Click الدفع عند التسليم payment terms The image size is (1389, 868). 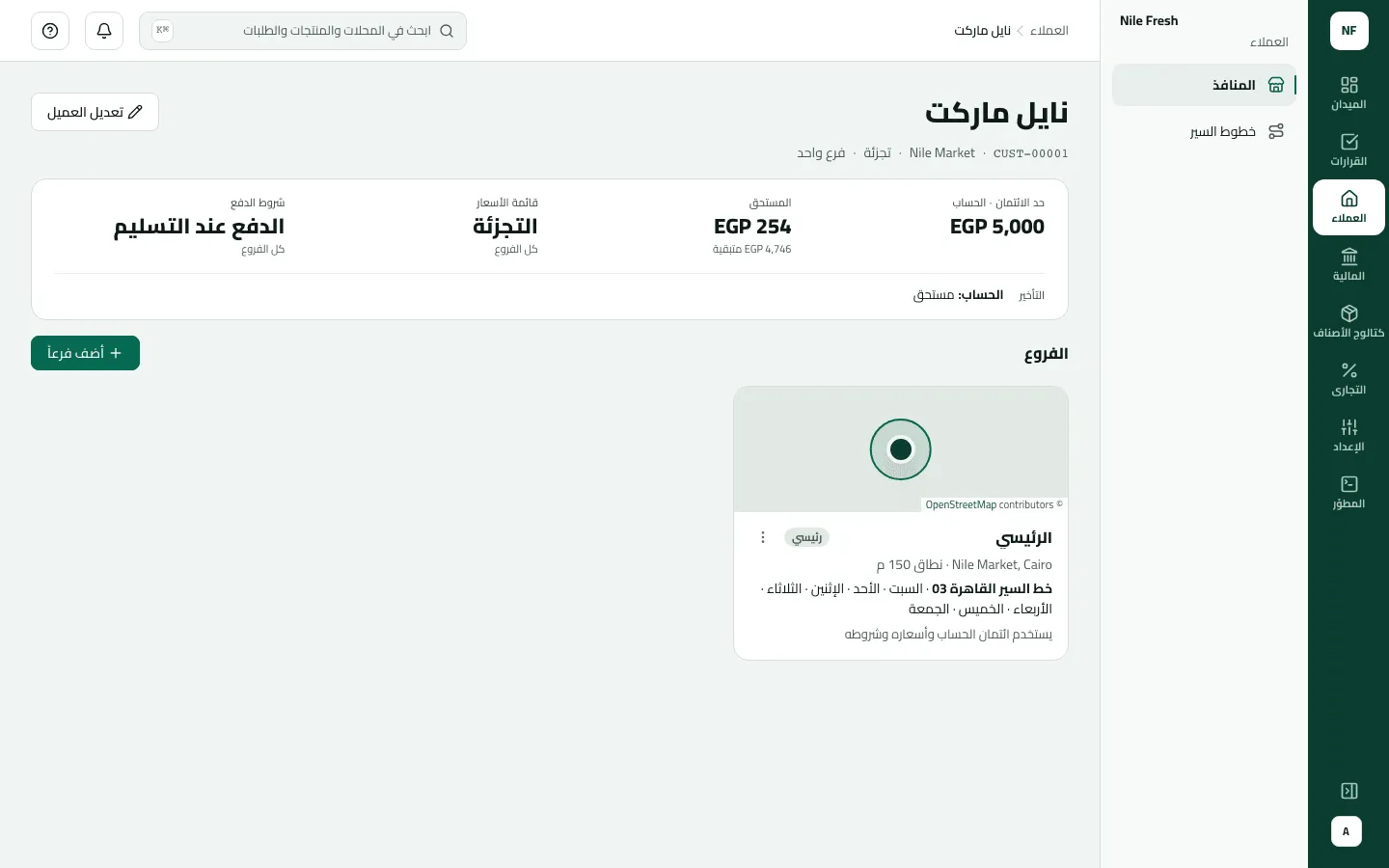(200, 227)
